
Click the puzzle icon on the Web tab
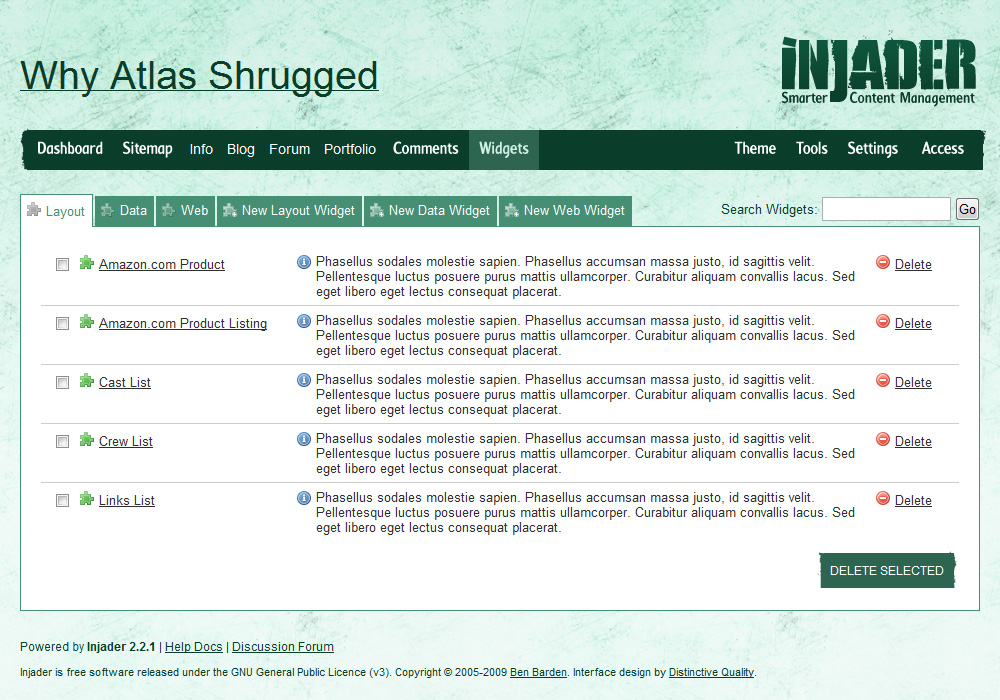pos(168,210)
